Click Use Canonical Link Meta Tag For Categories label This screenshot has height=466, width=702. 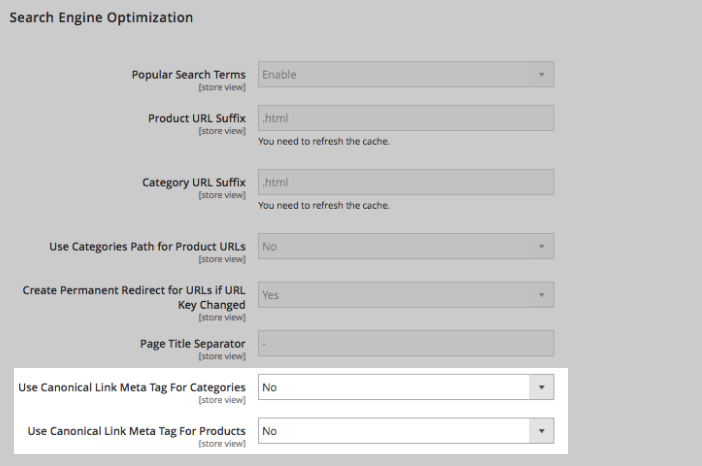click(x=132, y=388)
